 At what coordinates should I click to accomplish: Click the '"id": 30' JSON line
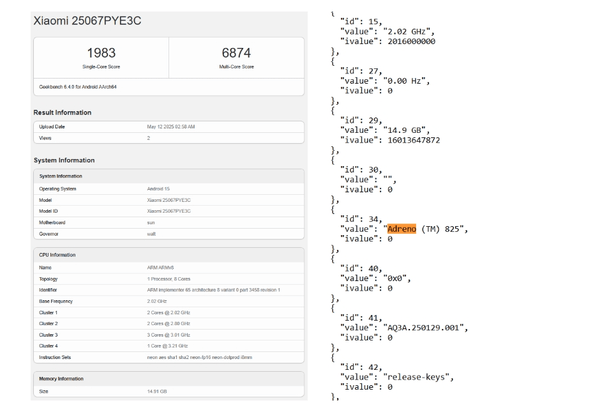(x=361, y=170)
